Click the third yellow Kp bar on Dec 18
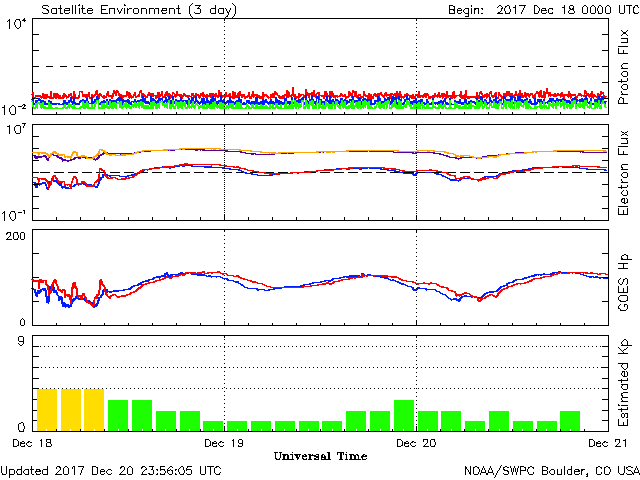The image size is (640, 480). pos(94,410)
